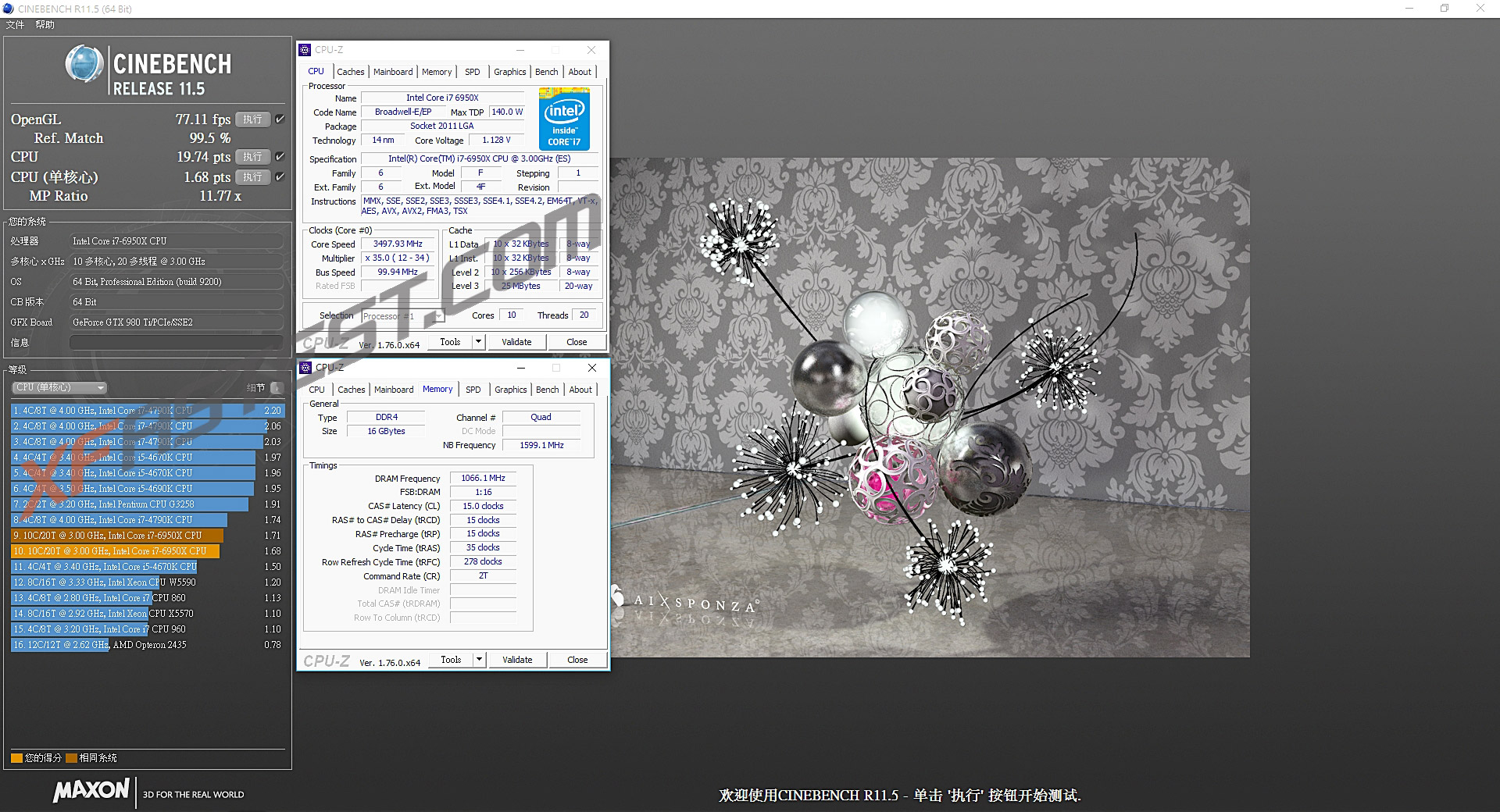Open About tab in CPU-Z memory window
This screenshot has width=1500, height=812.
[580, 390]
